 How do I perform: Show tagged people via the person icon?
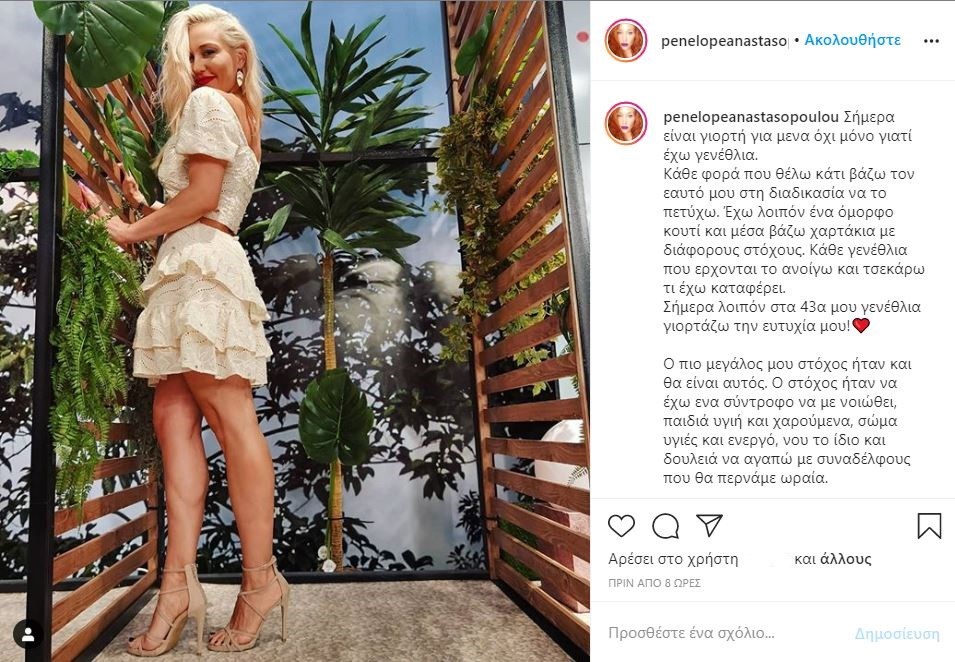click(28, 635)
